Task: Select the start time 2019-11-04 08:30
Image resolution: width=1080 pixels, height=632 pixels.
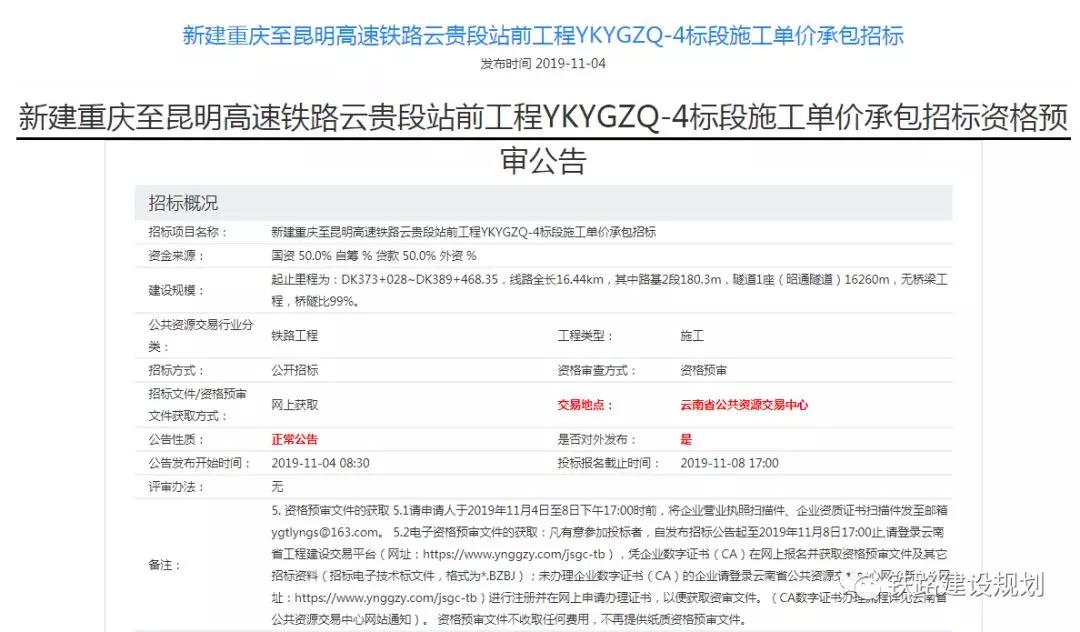Action: pos(320,463)
